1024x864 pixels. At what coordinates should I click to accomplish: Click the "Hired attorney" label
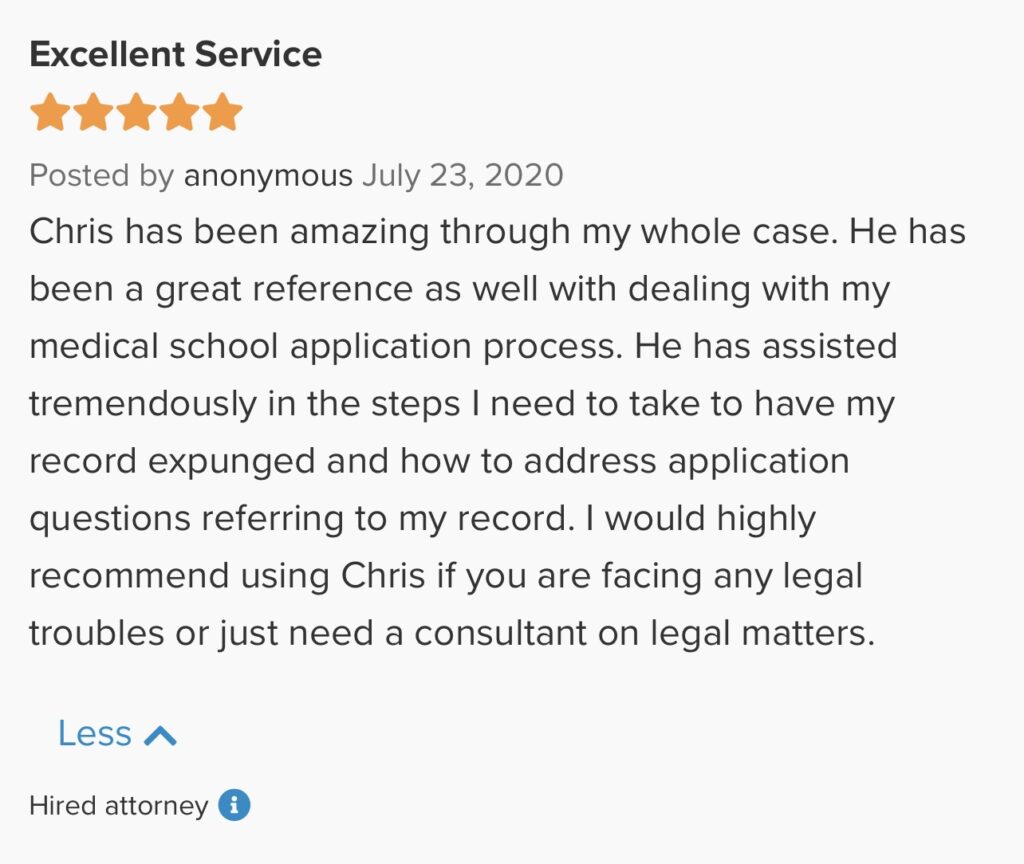(118, 806)
